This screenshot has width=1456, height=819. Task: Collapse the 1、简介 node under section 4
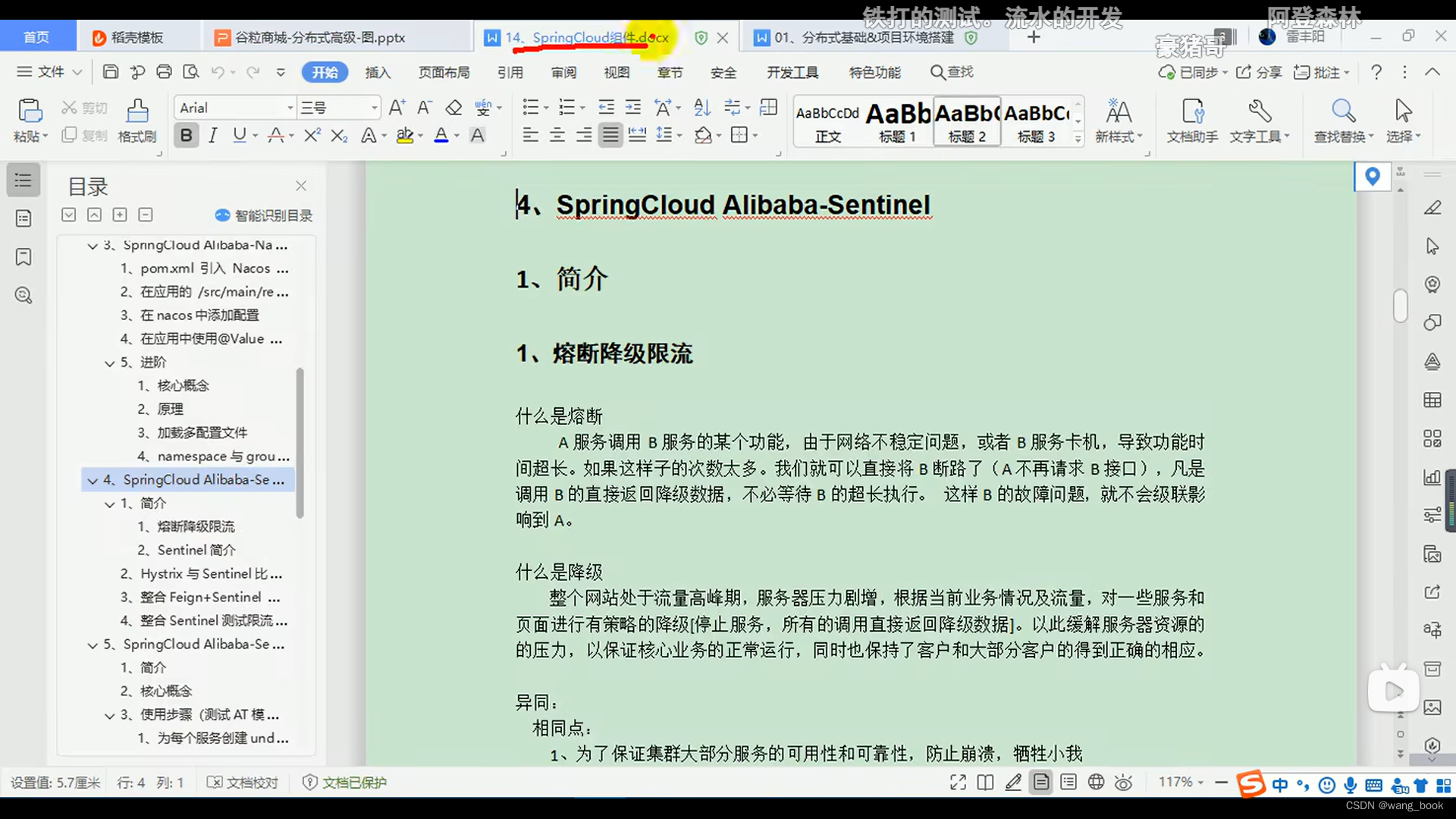(110, 504)
